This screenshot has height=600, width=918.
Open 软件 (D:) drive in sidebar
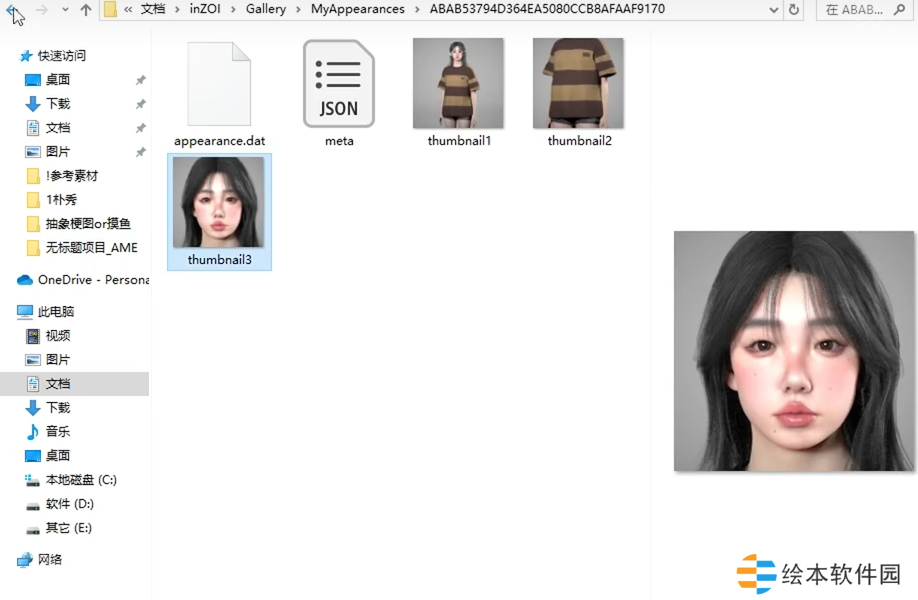coord(69,504)
